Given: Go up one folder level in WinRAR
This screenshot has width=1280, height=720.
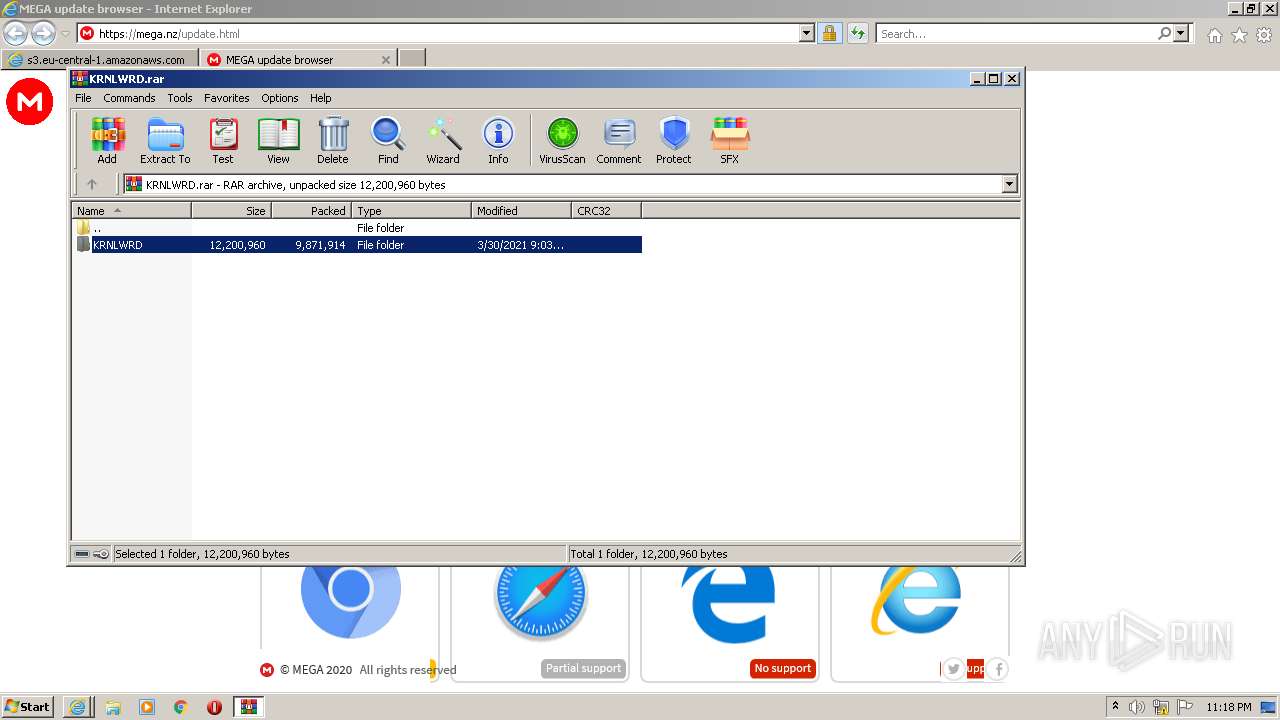Looking at the screenshot, I should 92,184.
